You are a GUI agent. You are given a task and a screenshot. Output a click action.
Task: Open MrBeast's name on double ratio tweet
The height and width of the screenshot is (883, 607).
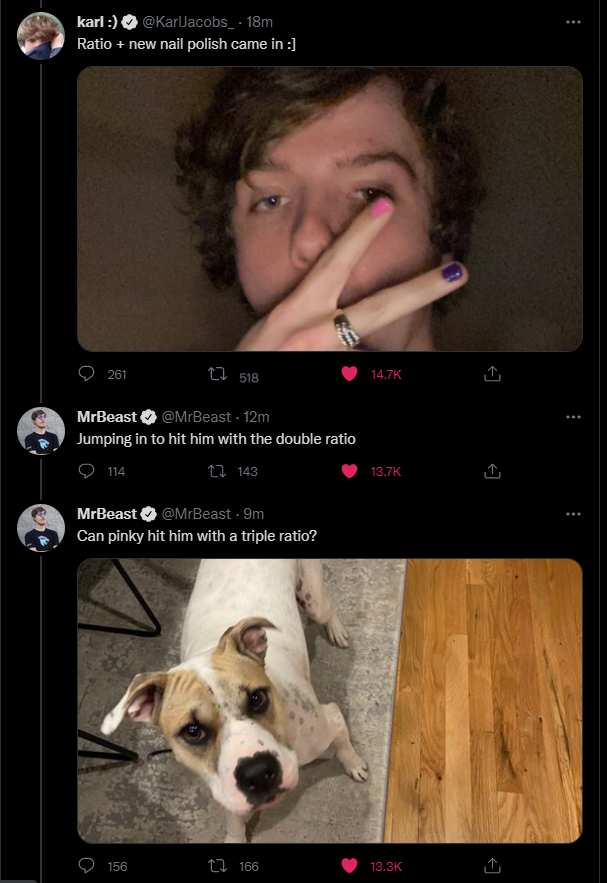[107, 416]
